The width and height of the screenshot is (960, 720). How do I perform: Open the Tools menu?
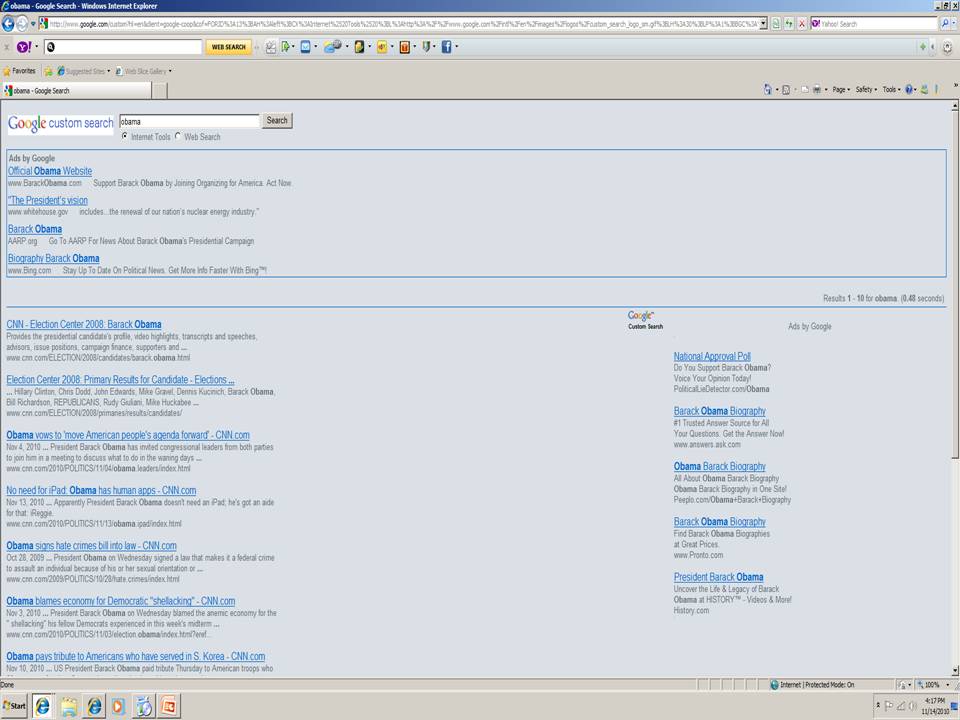tap(891, 89)
